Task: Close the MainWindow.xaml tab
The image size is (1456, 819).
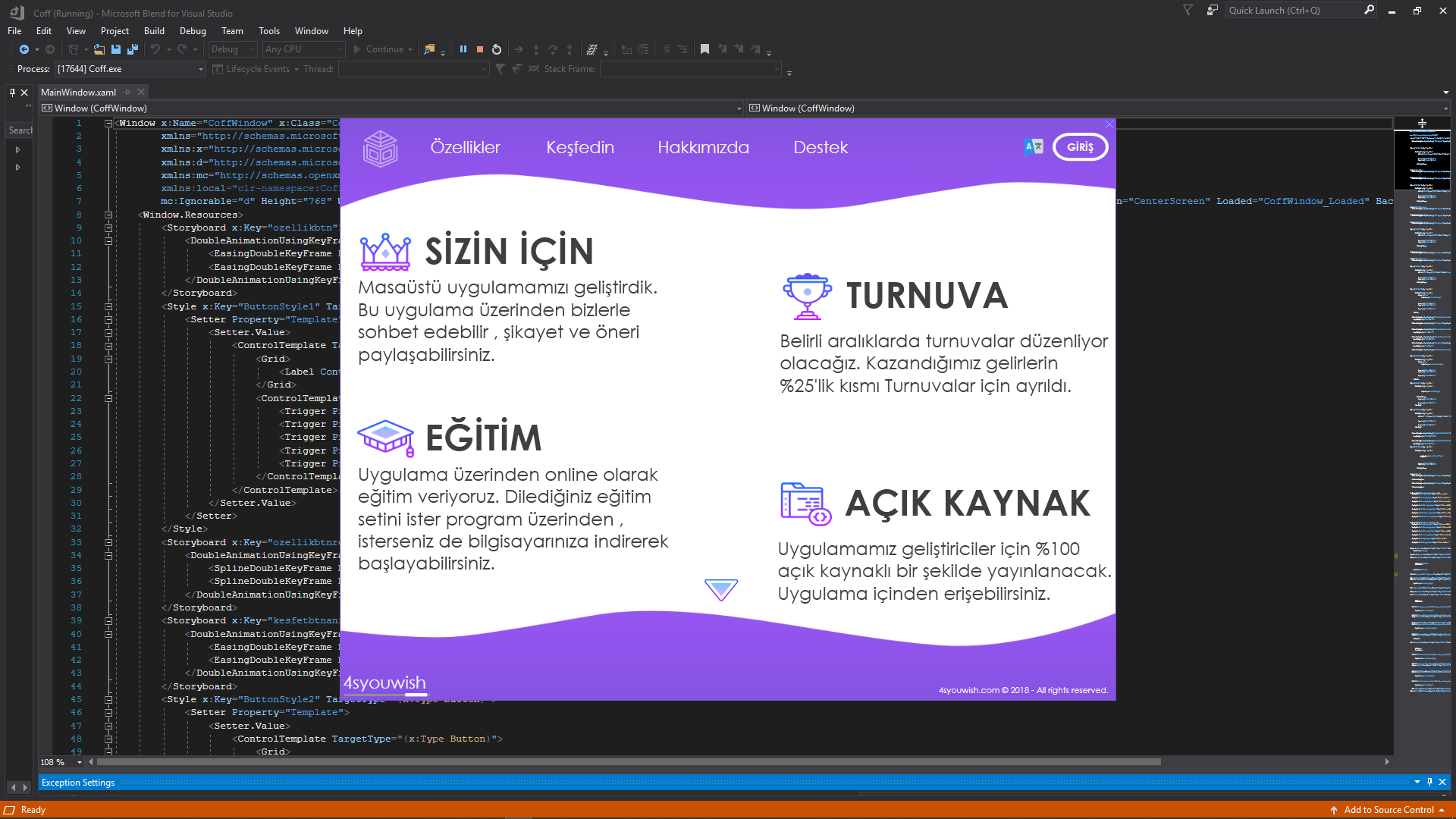Action: (x=141, y=93)
